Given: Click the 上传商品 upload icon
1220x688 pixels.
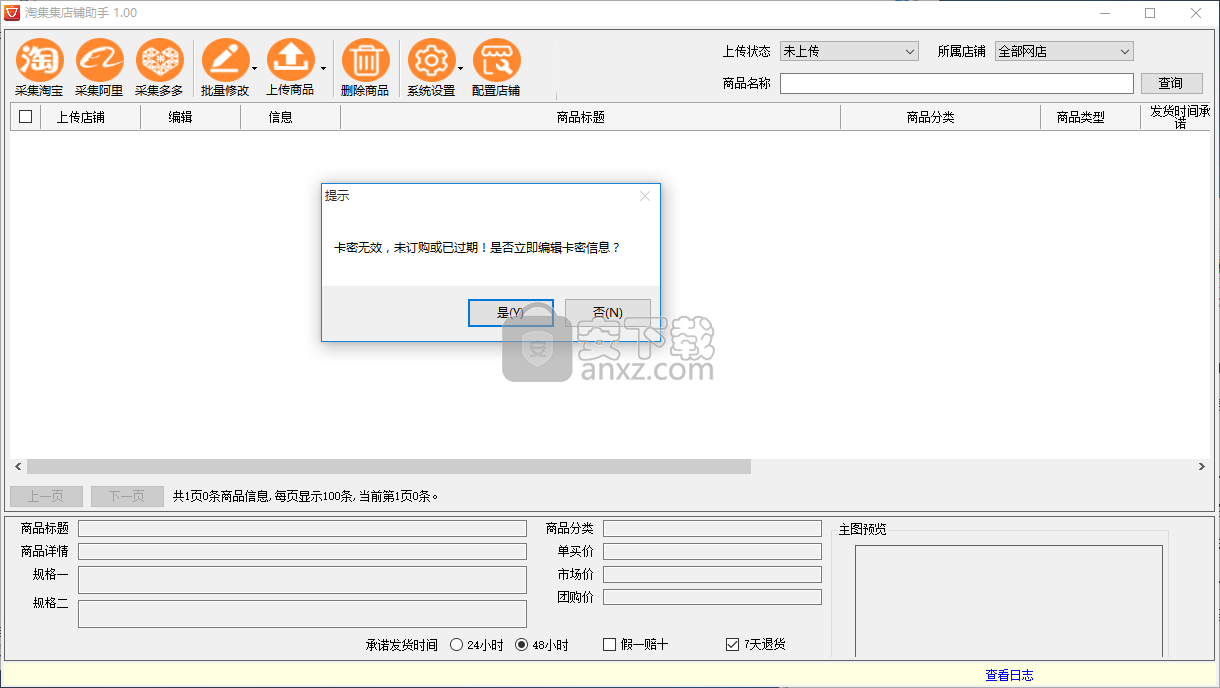Looking at the screenshot, I should coord(290,61).
